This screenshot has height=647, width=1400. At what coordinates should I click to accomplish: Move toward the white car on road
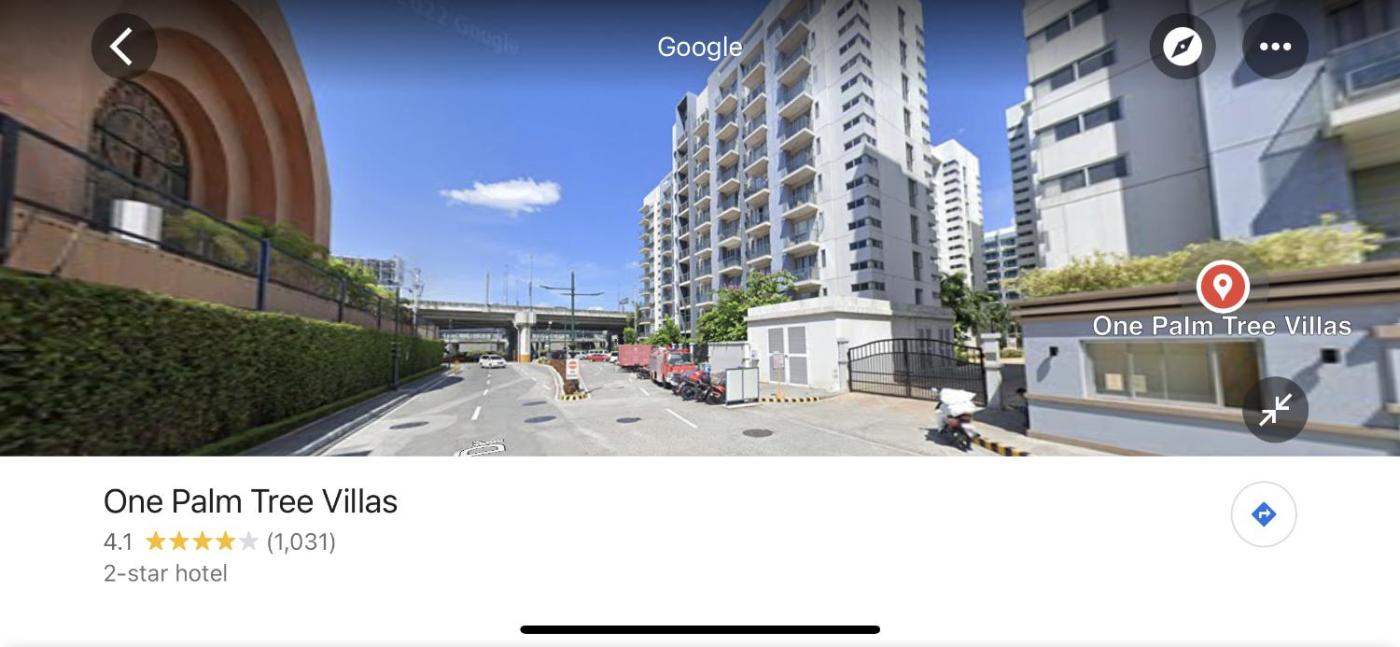tap(491, 361)
